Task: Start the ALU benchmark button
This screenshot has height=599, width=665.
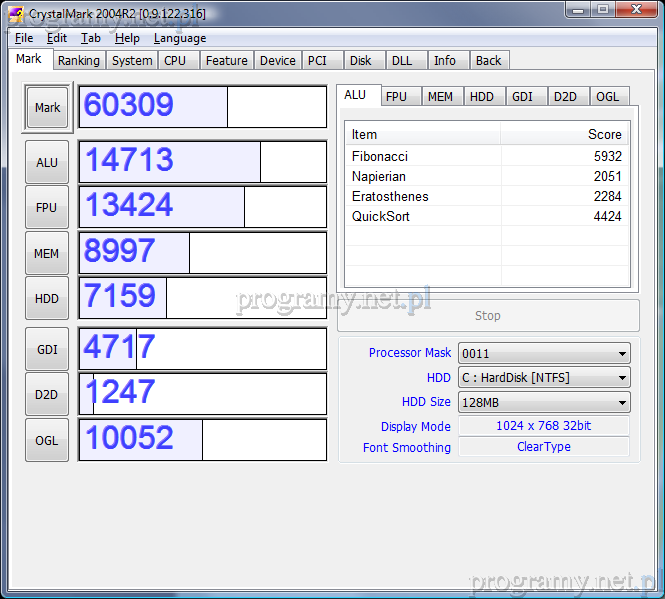Action: point(47,163)
